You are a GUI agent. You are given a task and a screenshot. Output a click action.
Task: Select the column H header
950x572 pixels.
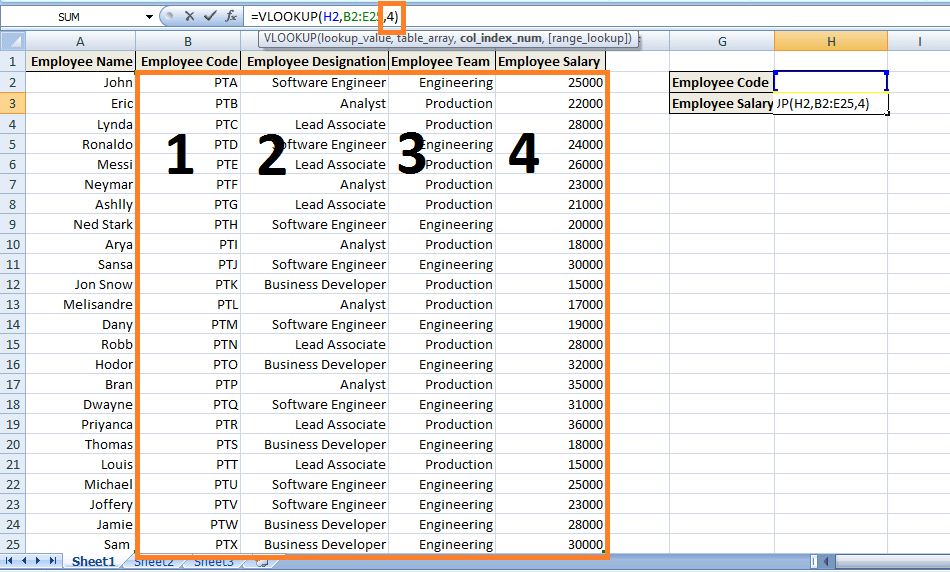(x=830, y=41)
